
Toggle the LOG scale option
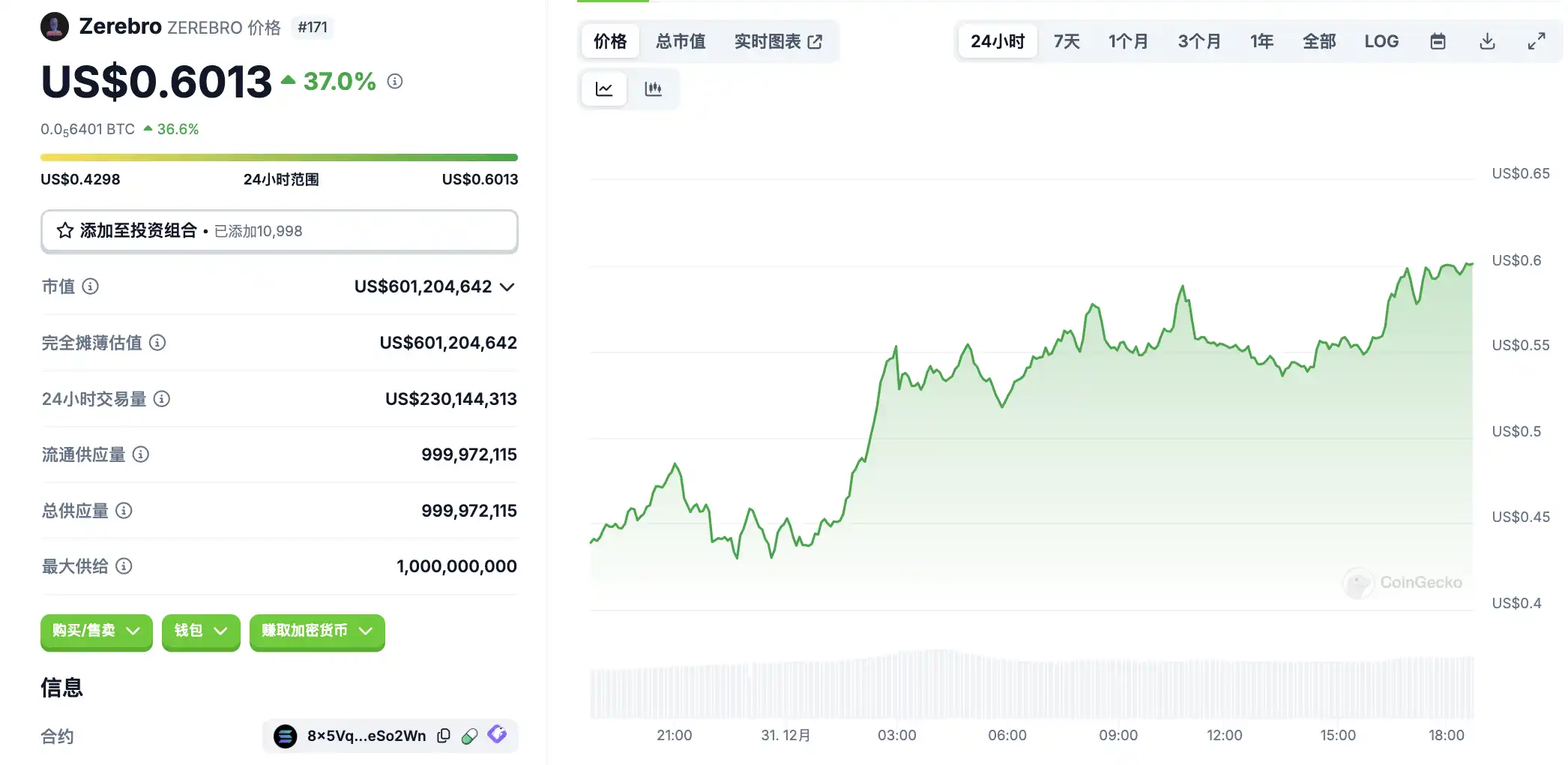(x=1381, y=41)
